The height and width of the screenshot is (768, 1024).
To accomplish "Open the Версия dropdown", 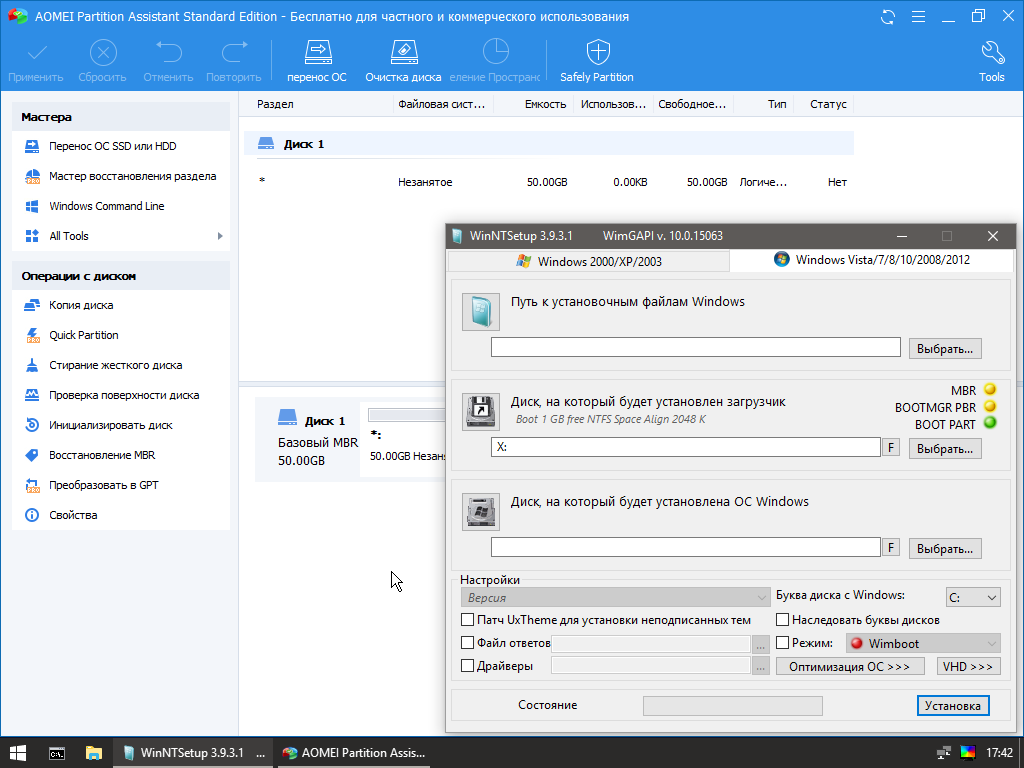I will tap(615, 598).
